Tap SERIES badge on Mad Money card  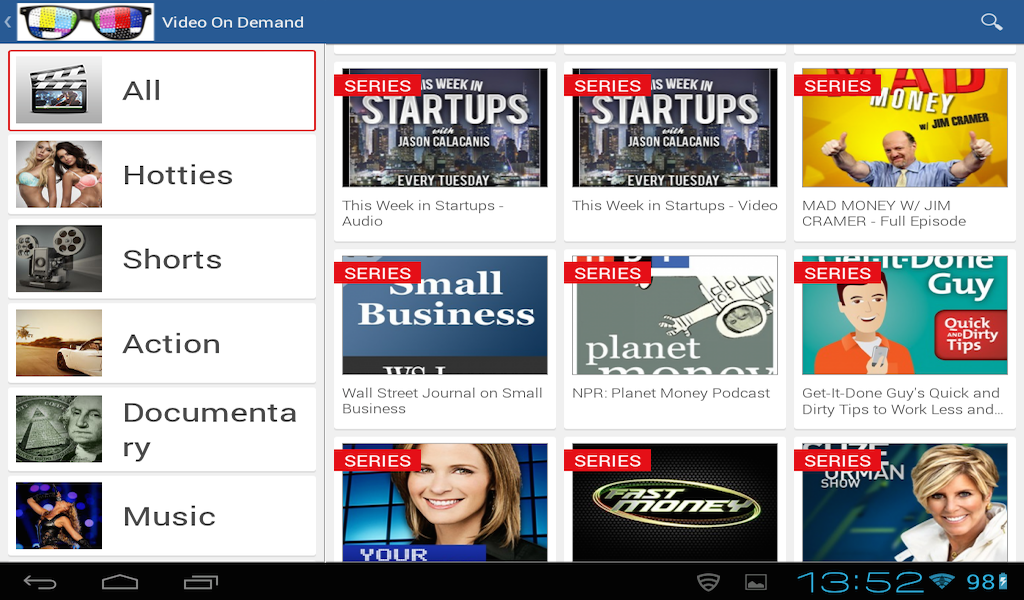[x=837, y=86]
